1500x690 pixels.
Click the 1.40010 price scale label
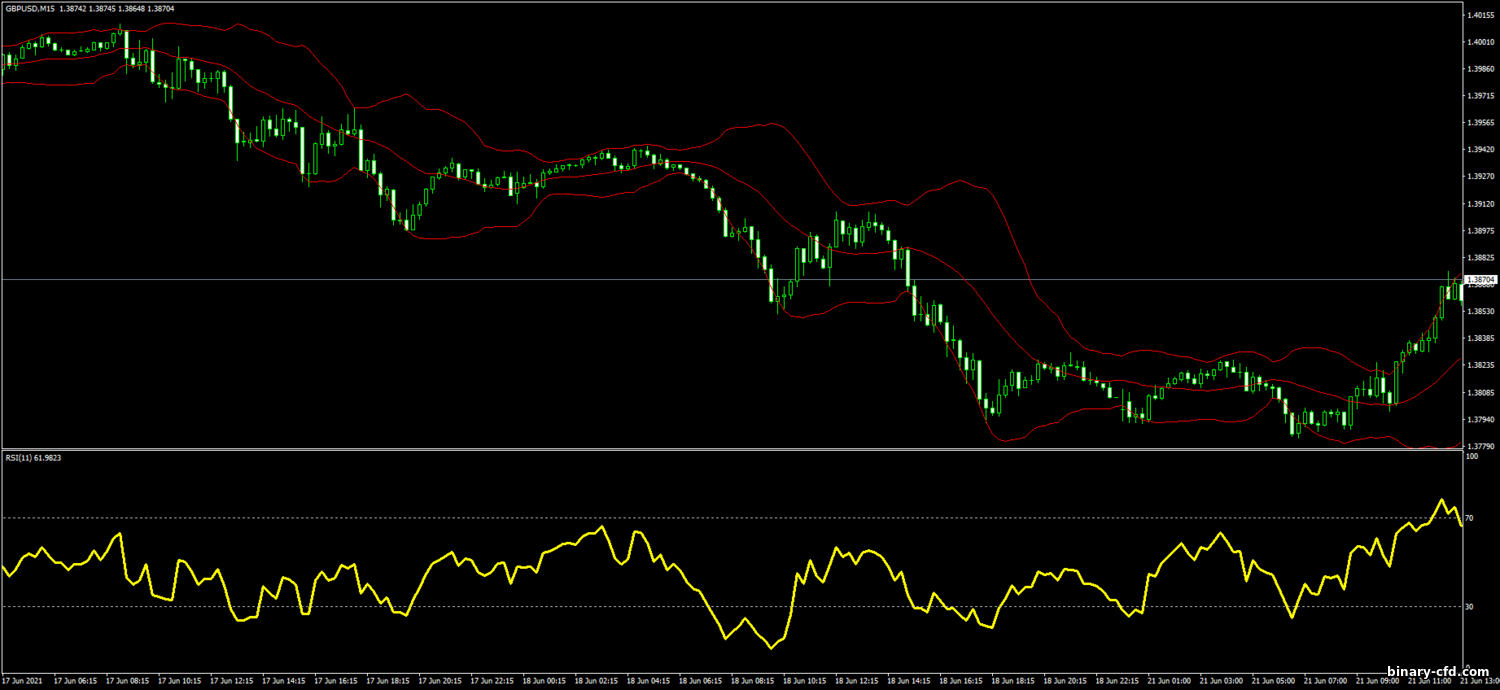[x=1480, y=42]
